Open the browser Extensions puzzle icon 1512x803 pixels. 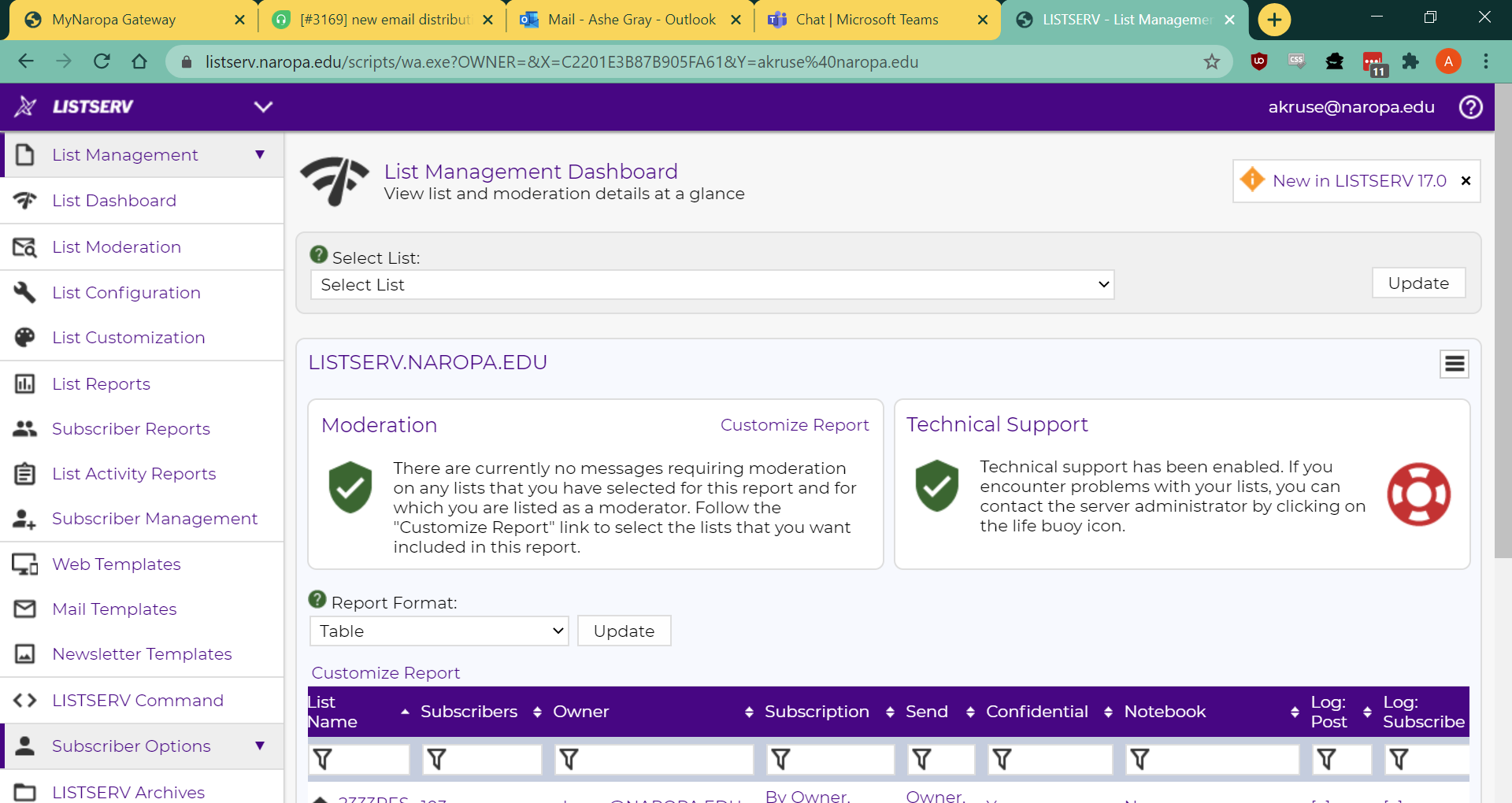1410,61
